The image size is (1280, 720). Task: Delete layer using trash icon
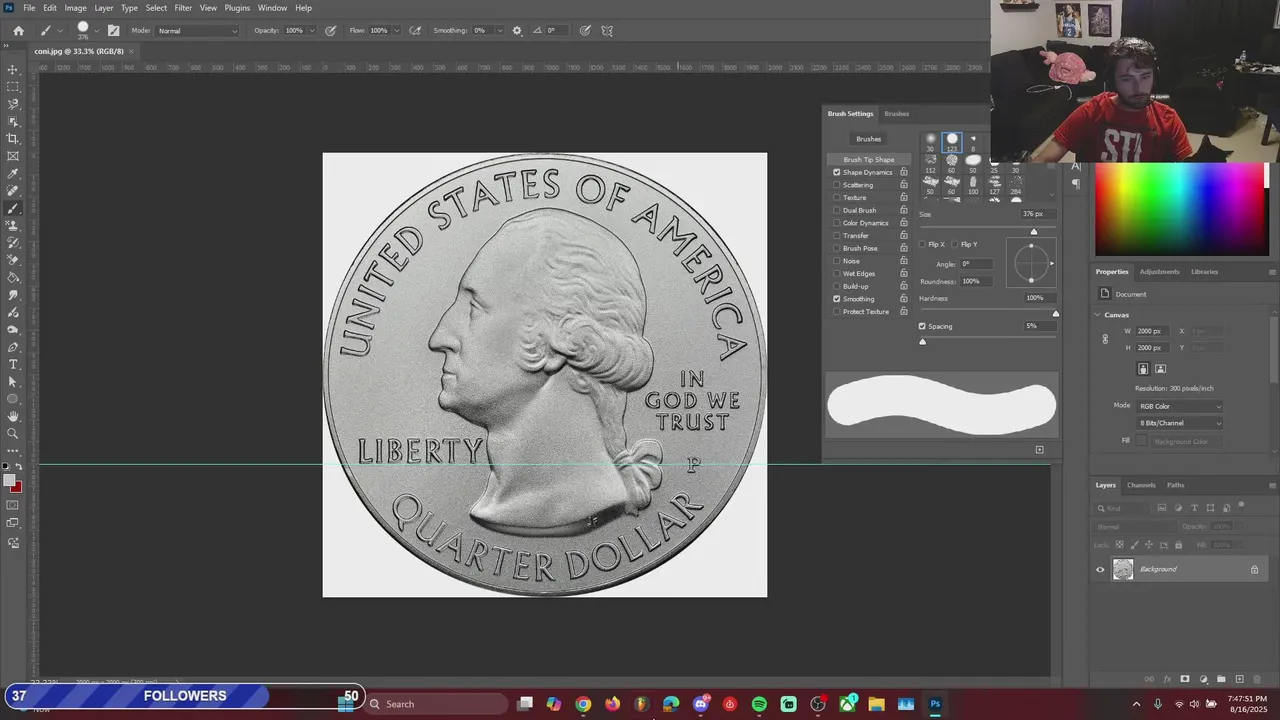coord(1258,679)
